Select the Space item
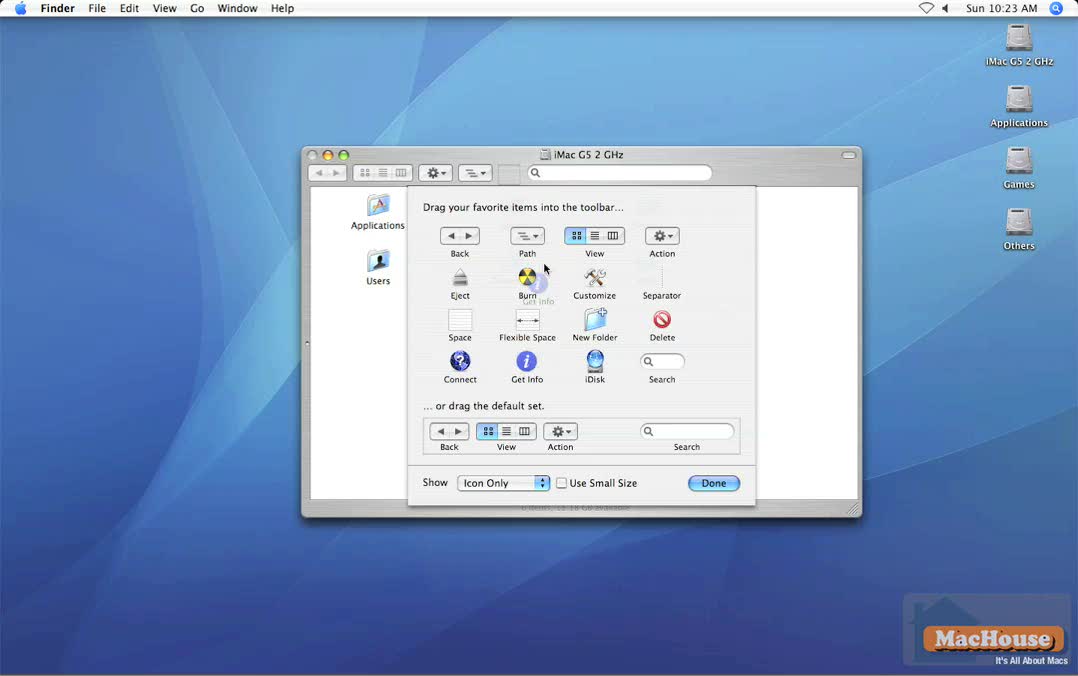Viewport: 1078px width, 676px height. tap(460, 320)
